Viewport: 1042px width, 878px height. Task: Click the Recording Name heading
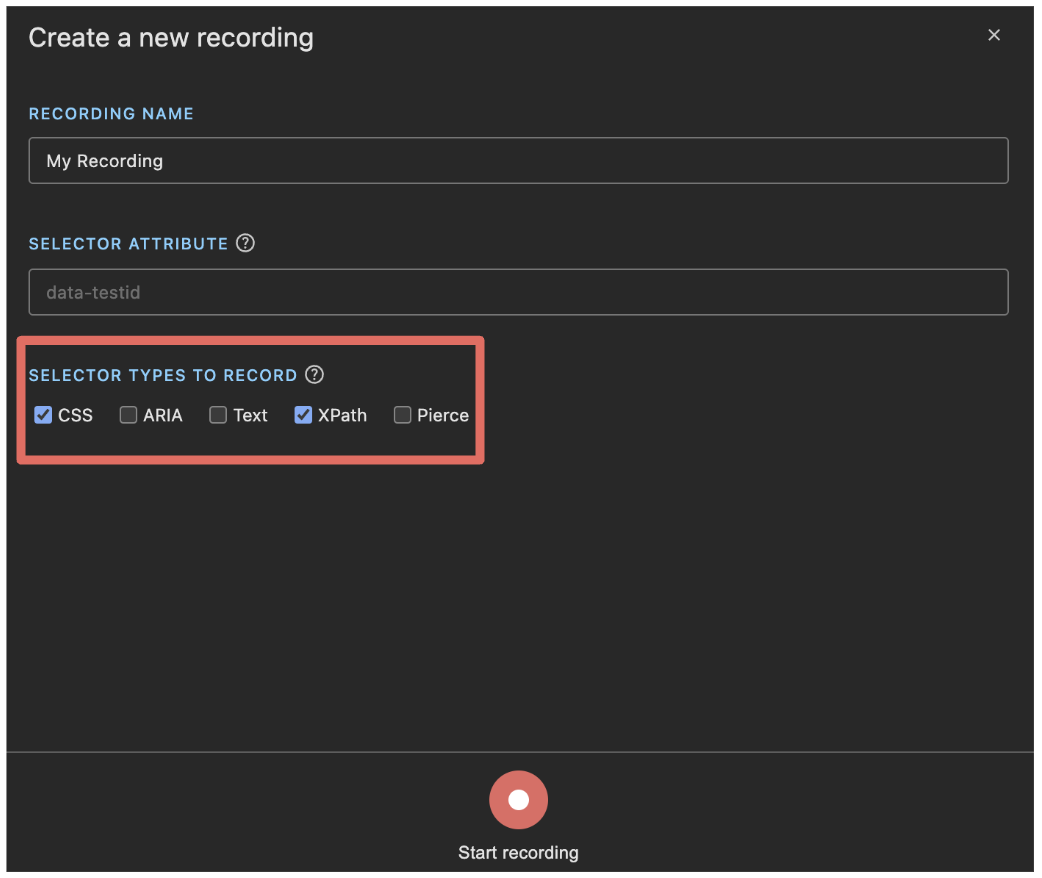pyautogui.click(x=111, y=114)
